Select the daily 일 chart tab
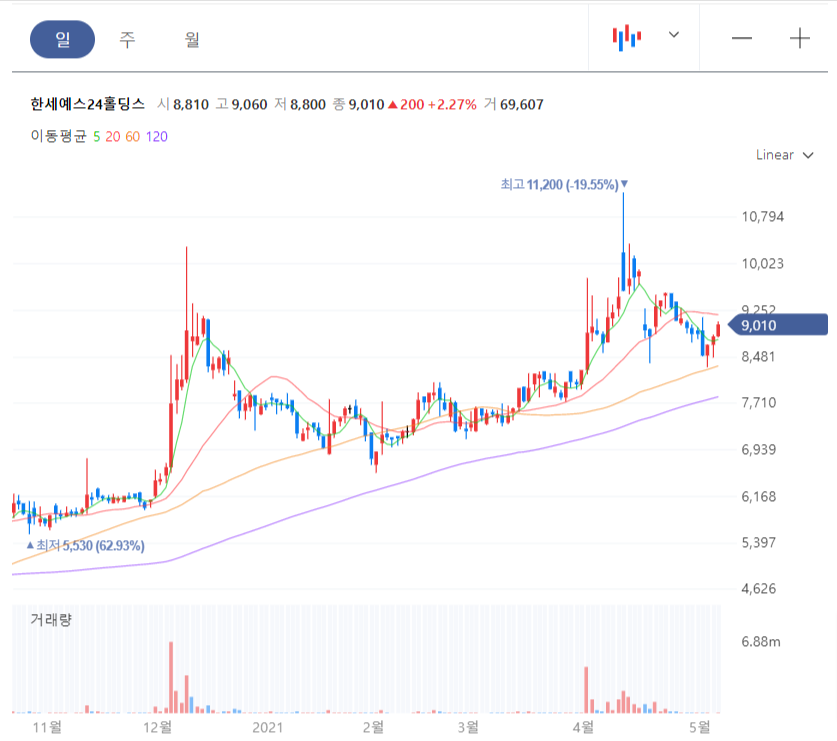The width and height of the screenshot is (837, 741). tap(62, 39)
